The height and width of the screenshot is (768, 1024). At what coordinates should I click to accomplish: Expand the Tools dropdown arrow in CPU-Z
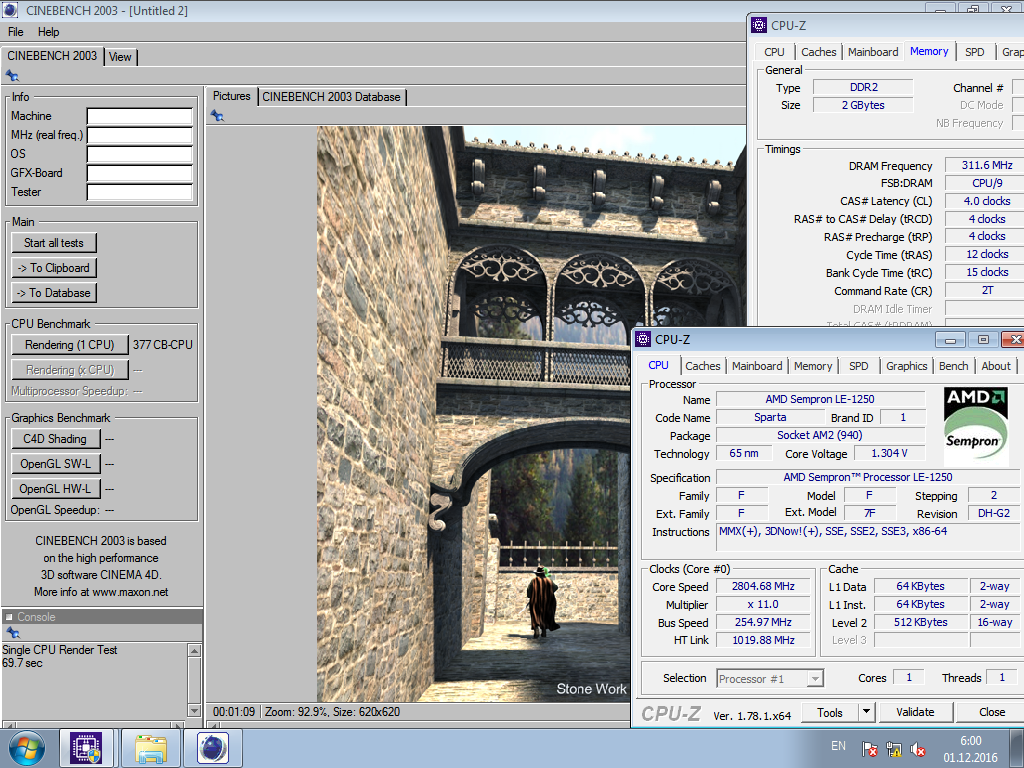coord(867,712)
